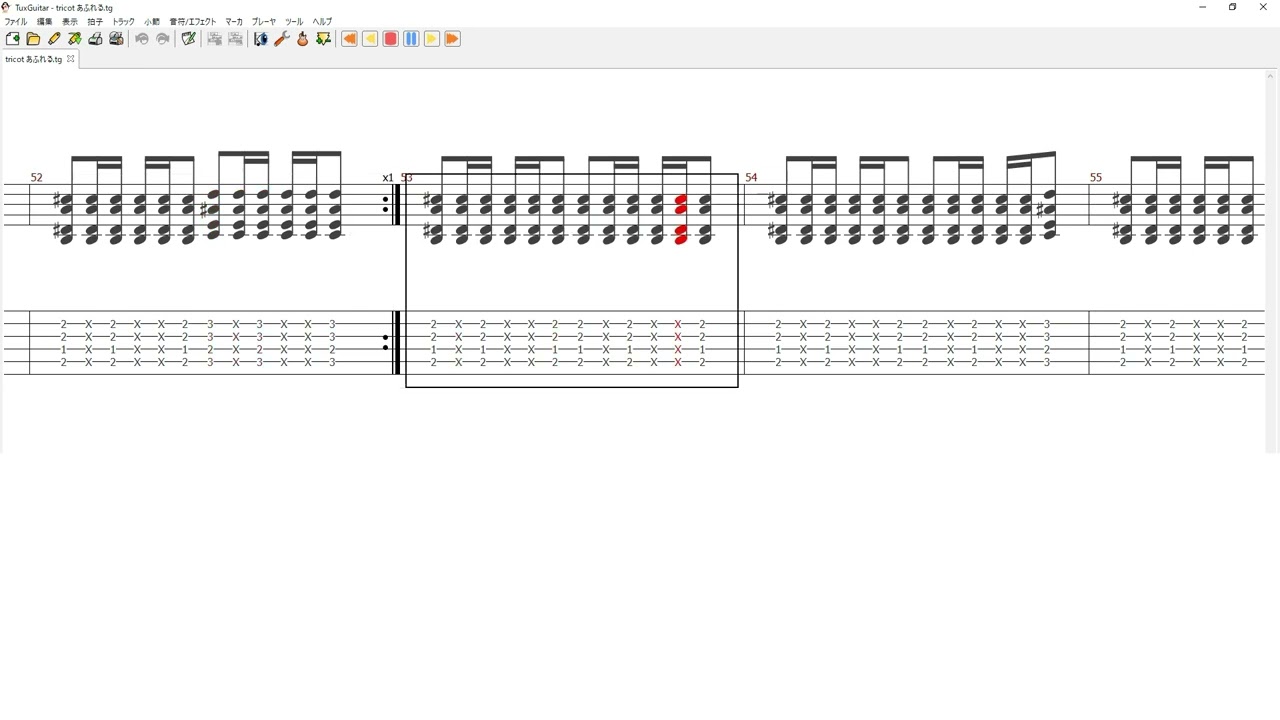Close the tricot あふれる.tg tab

click(70, 59)
